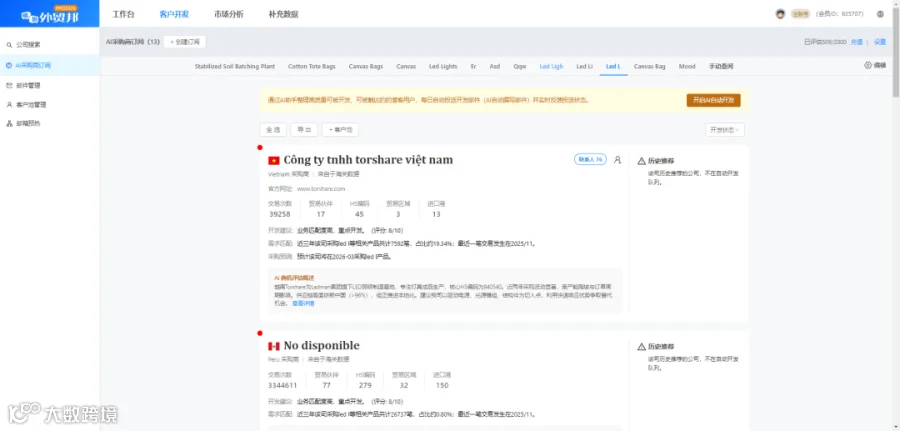Click the Vietnam flag icon
Screen dimensions: 900x431
(x=273, y=161)
